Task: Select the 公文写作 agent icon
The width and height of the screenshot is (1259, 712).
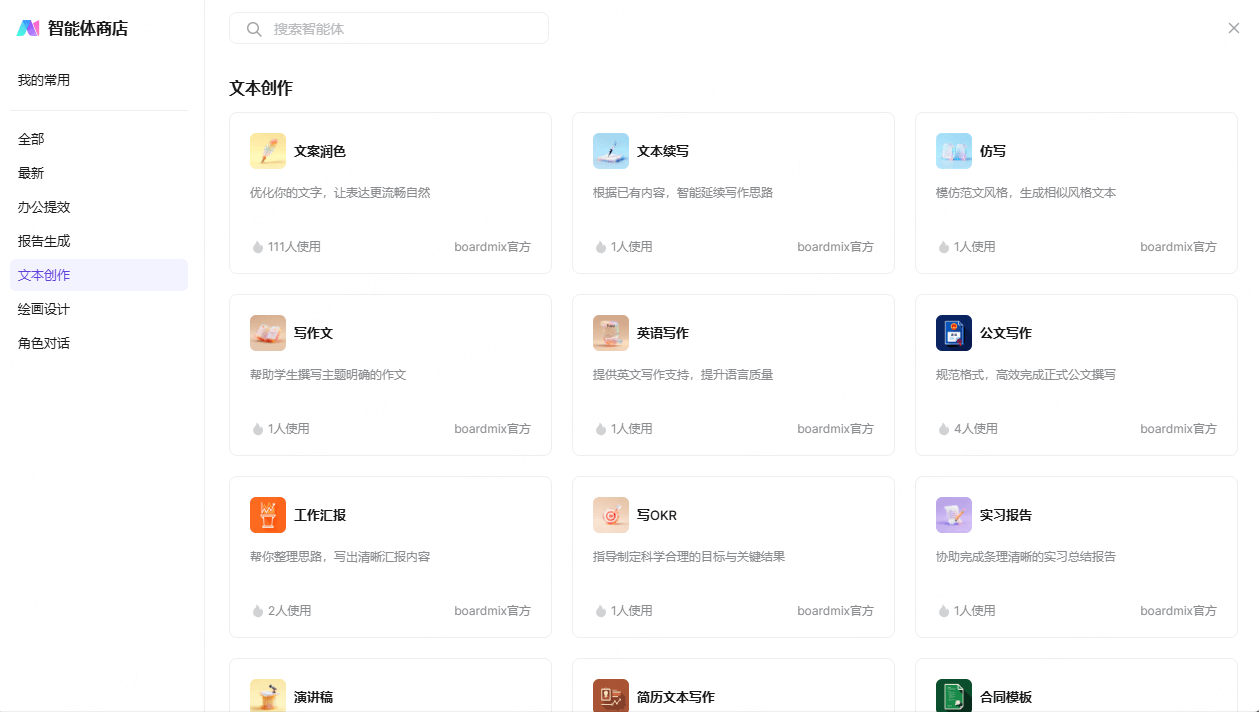Action: point(954,333)
